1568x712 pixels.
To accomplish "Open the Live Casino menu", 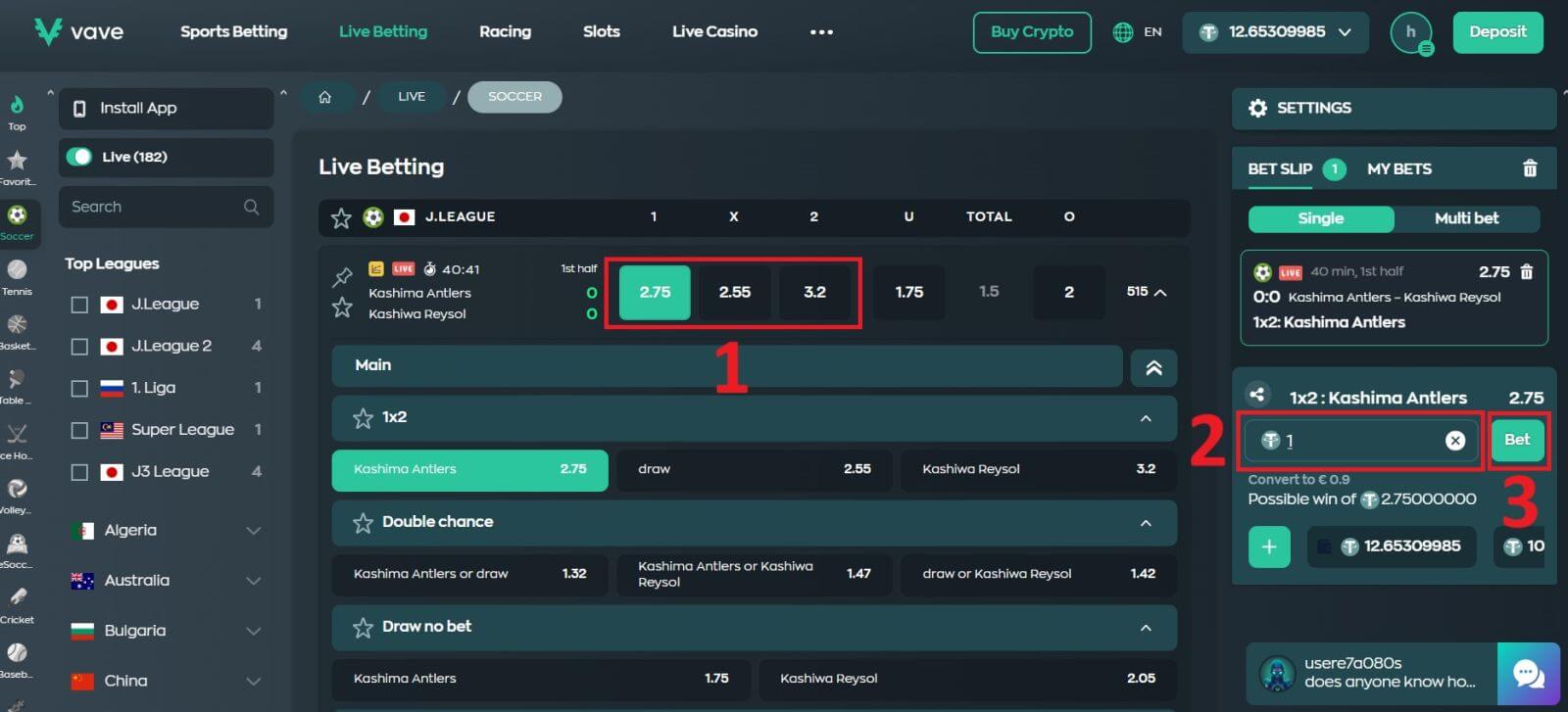I will point(714,31).
